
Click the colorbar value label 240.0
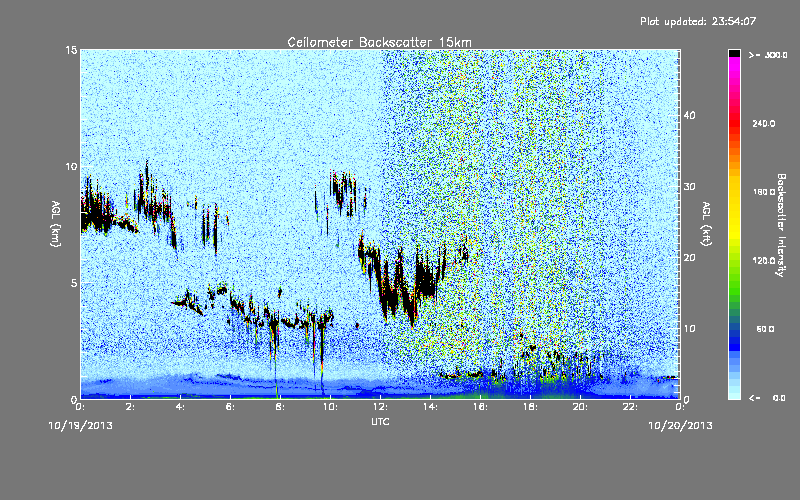pos(763,124)
